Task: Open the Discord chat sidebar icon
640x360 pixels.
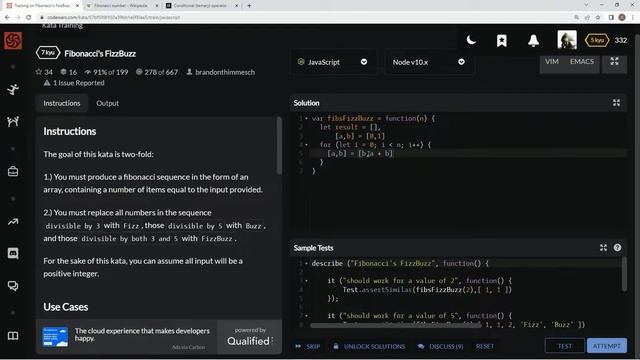Action: pos(13,253)
